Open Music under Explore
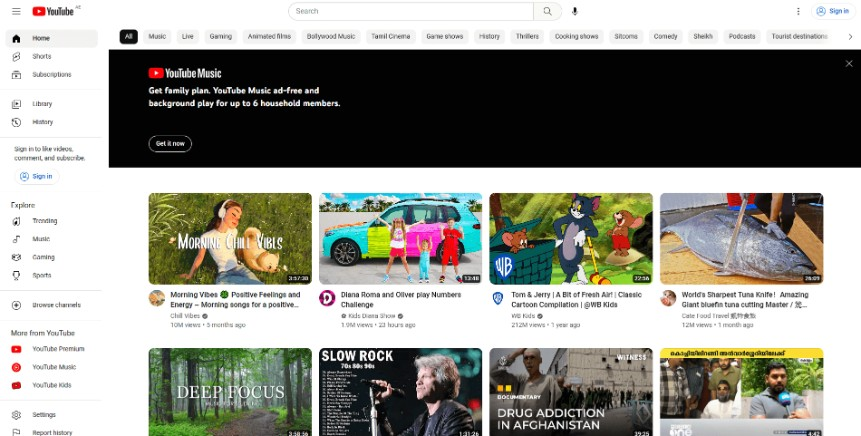This screenshot has height=436, width=861. (52, 239)
